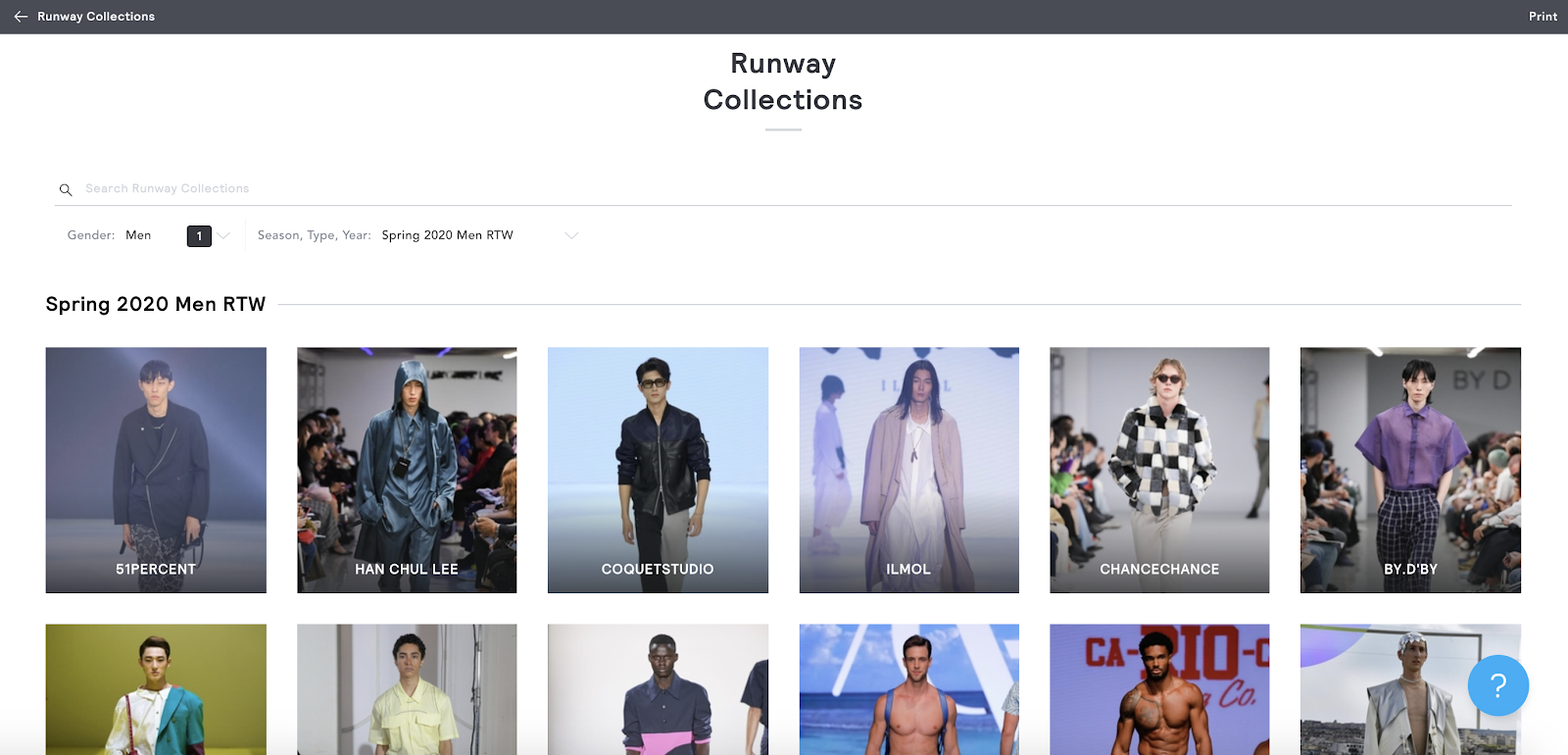Click the Print link in top bar

point(1543,17)
